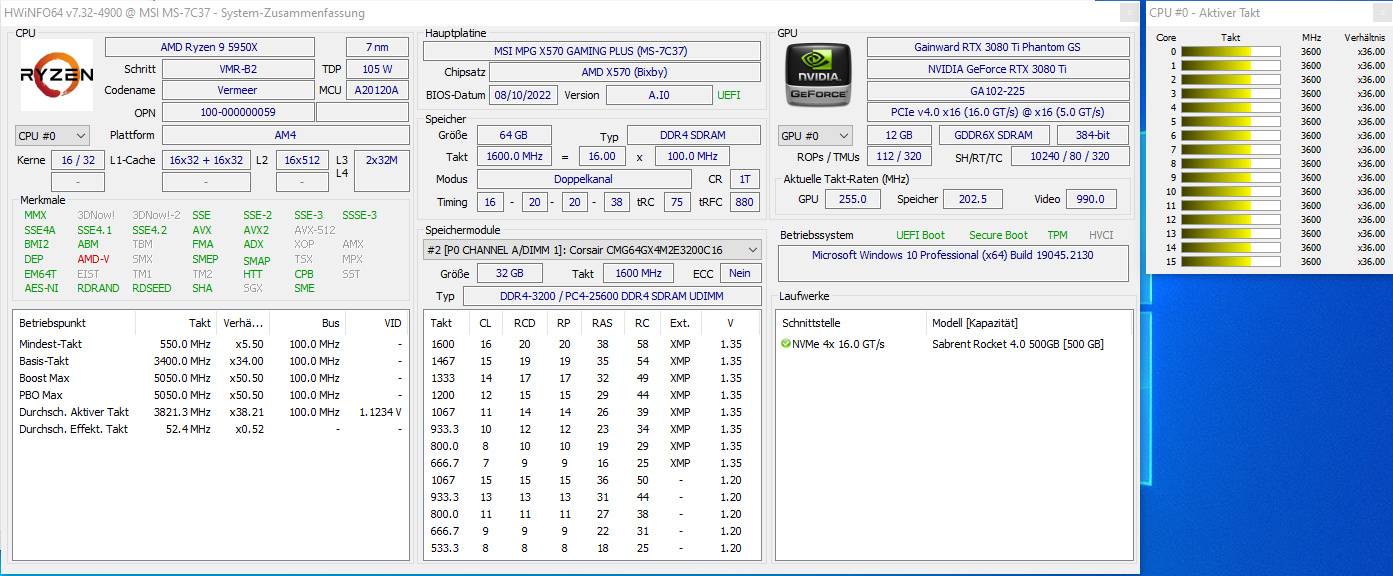Viewport: 1393px width, 576px height.
Task: Click the AVX-512 feature flag
Action: tap(315, 230)
